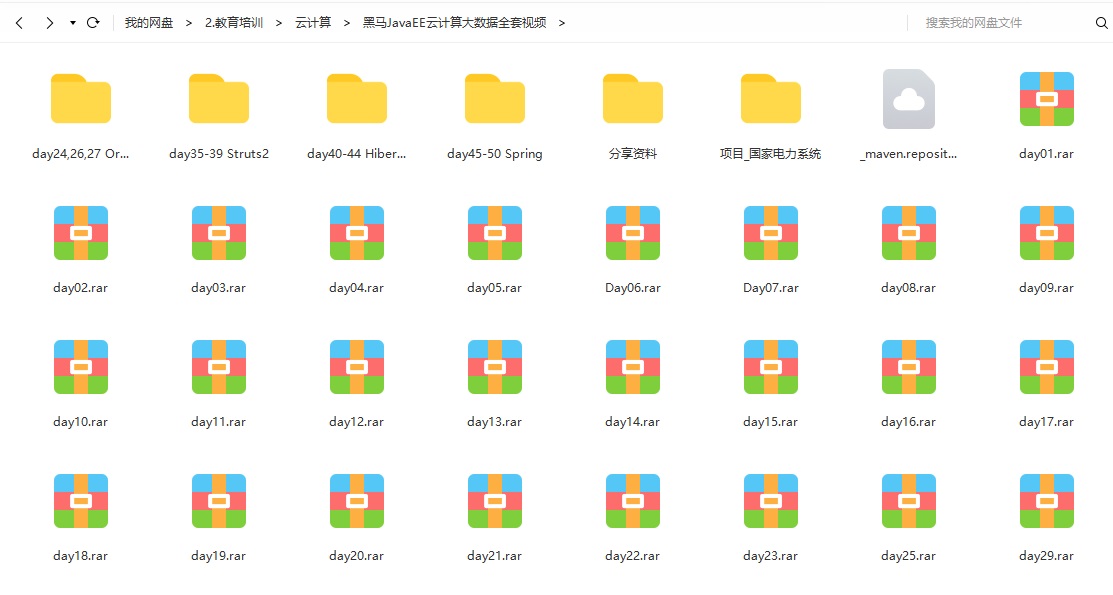Expand chevron after 2.教育培训 breadcrumb
This screenshot has width=1113, height=595.
click(279, 23)
